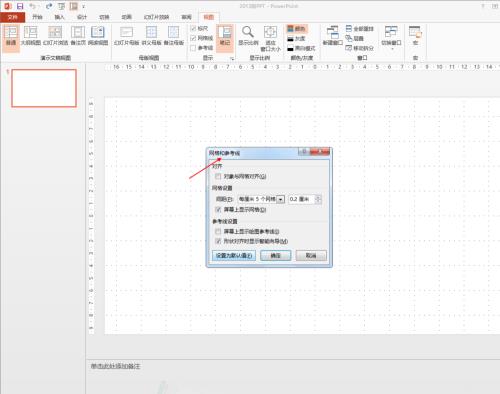Viewport: 500px width, 394px height.
Task: Switch to the 插入 Insert tab
Action: [x=59, y=17]
